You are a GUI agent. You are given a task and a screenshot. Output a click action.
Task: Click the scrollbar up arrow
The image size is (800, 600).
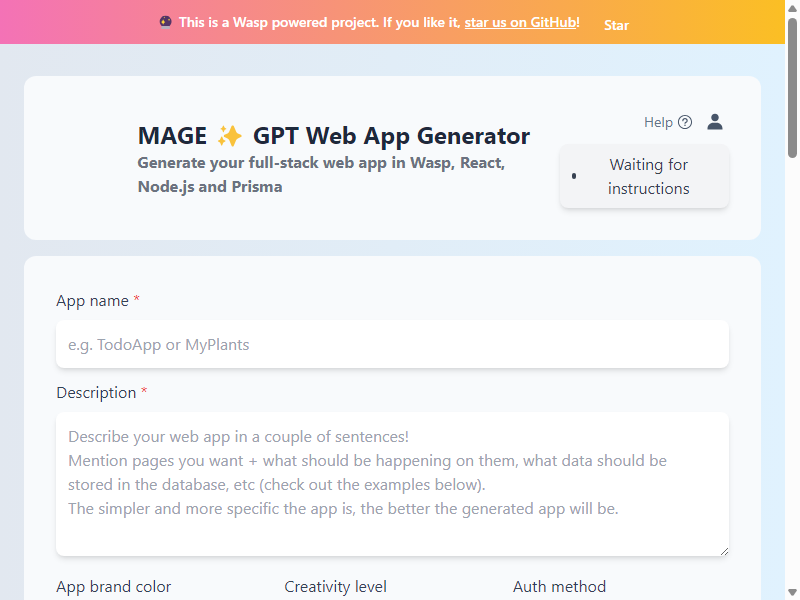[792, 8]
